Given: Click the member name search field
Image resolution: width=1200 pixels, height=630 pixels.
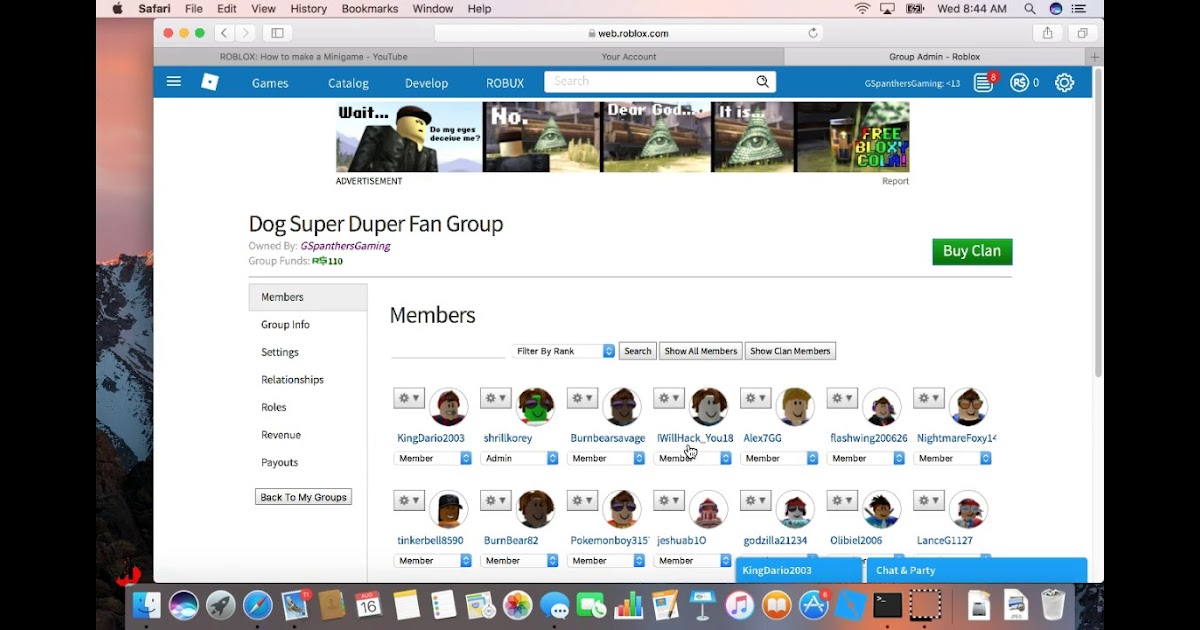Looking at the screenshot, I should point(448,350).
